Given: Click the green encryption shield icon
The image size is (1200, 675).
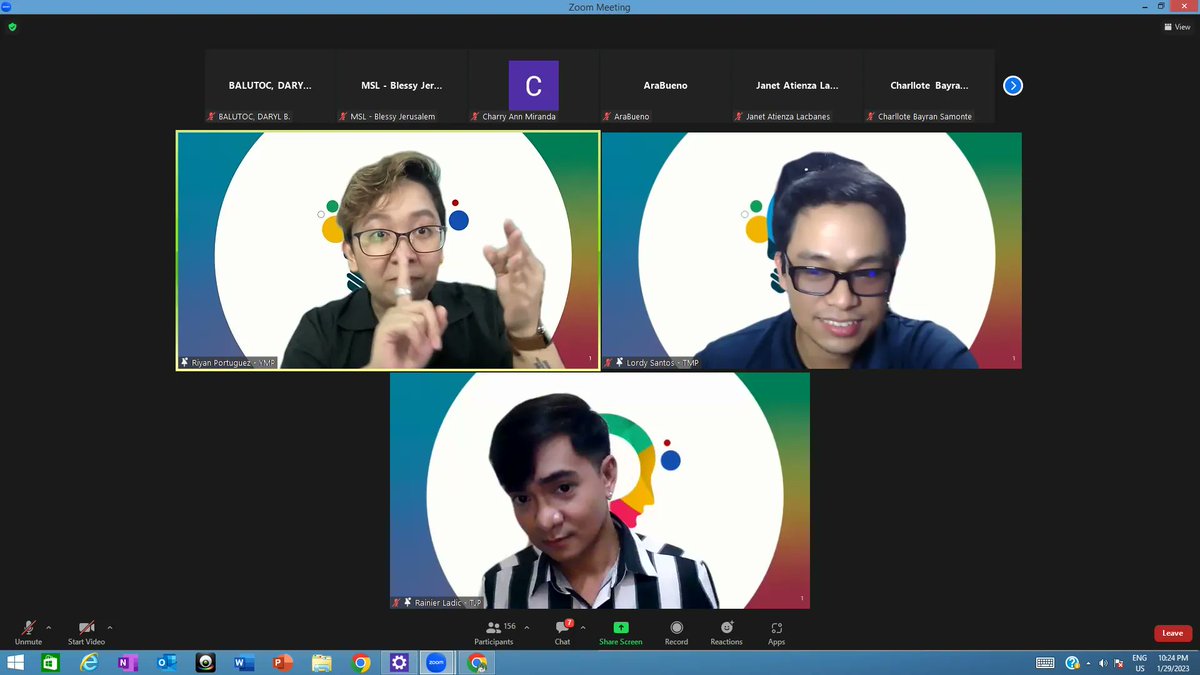Looking at the screenshot, I should (x=12, y=27).
